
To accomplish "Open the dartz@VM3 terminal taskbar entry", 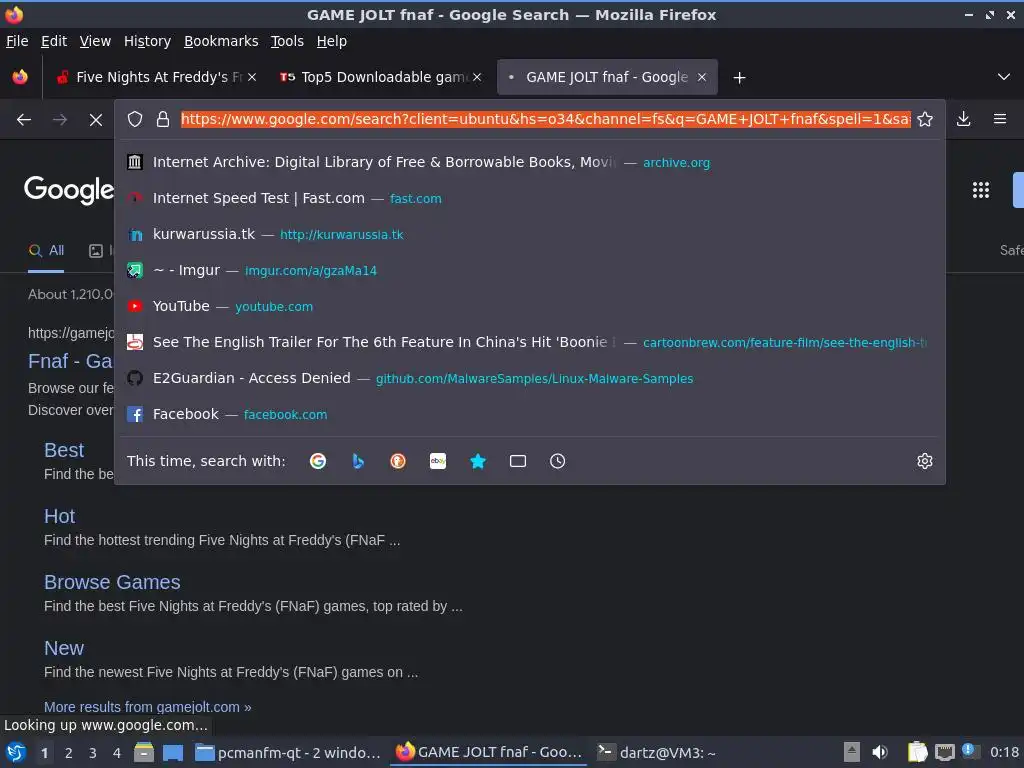I will click(x=656, y=753).
